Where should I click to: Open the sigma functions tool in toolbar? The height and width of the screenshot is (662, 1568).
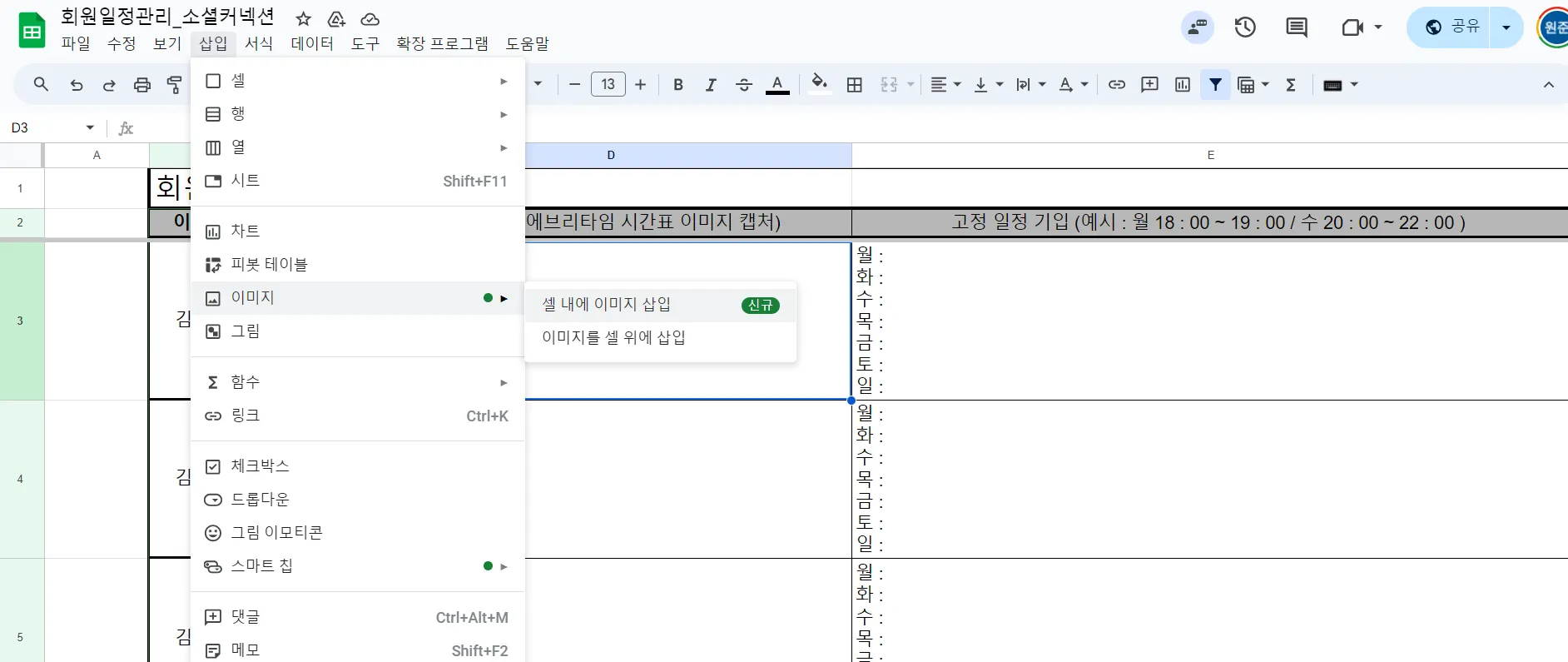tap(1291, 84)
